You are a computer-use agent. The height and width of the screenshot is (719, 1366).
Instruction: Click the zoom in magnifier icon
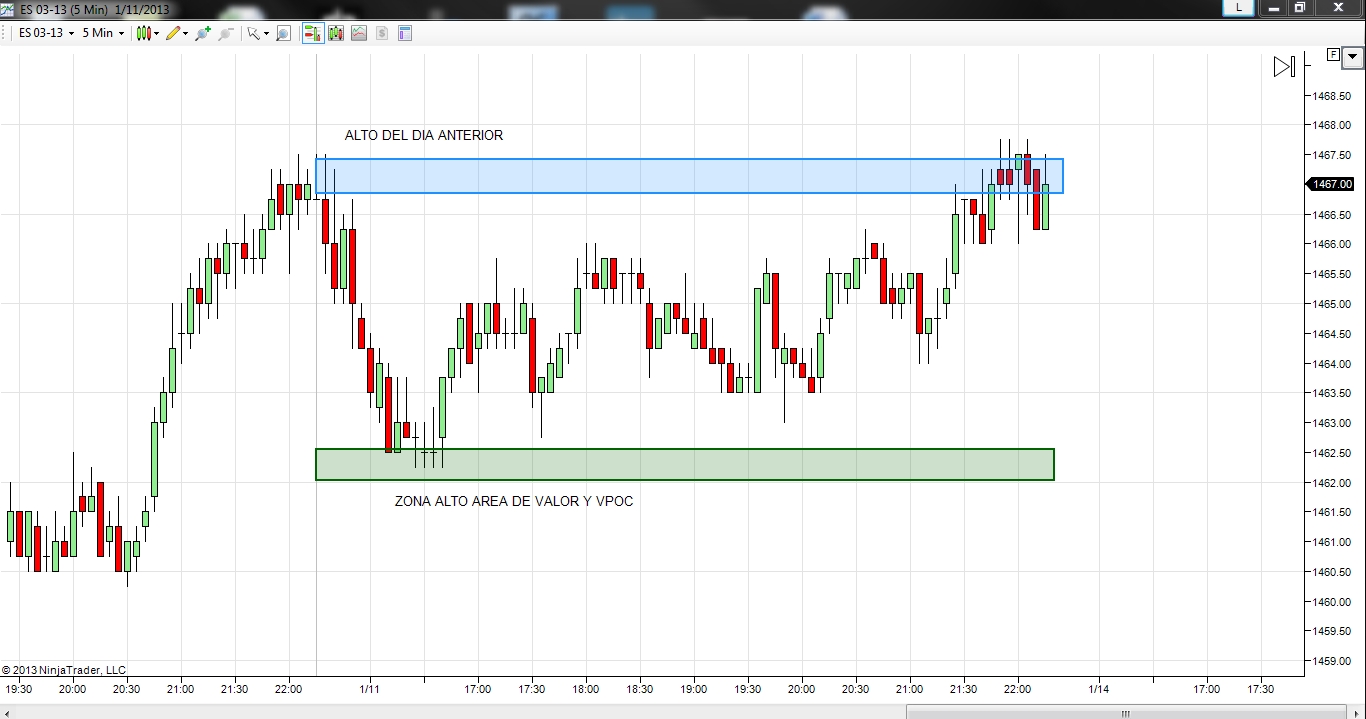(x=203, y=33)
